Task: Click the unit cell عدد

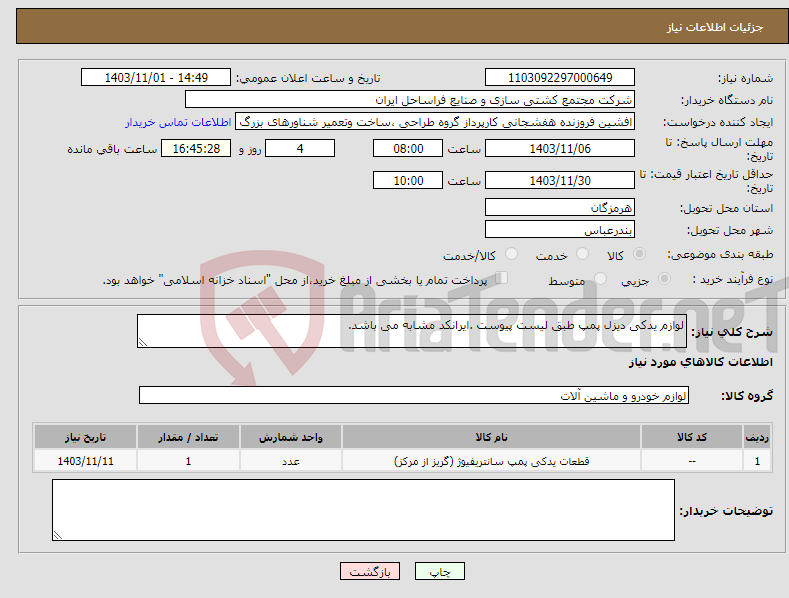Action: pos(291,461)
